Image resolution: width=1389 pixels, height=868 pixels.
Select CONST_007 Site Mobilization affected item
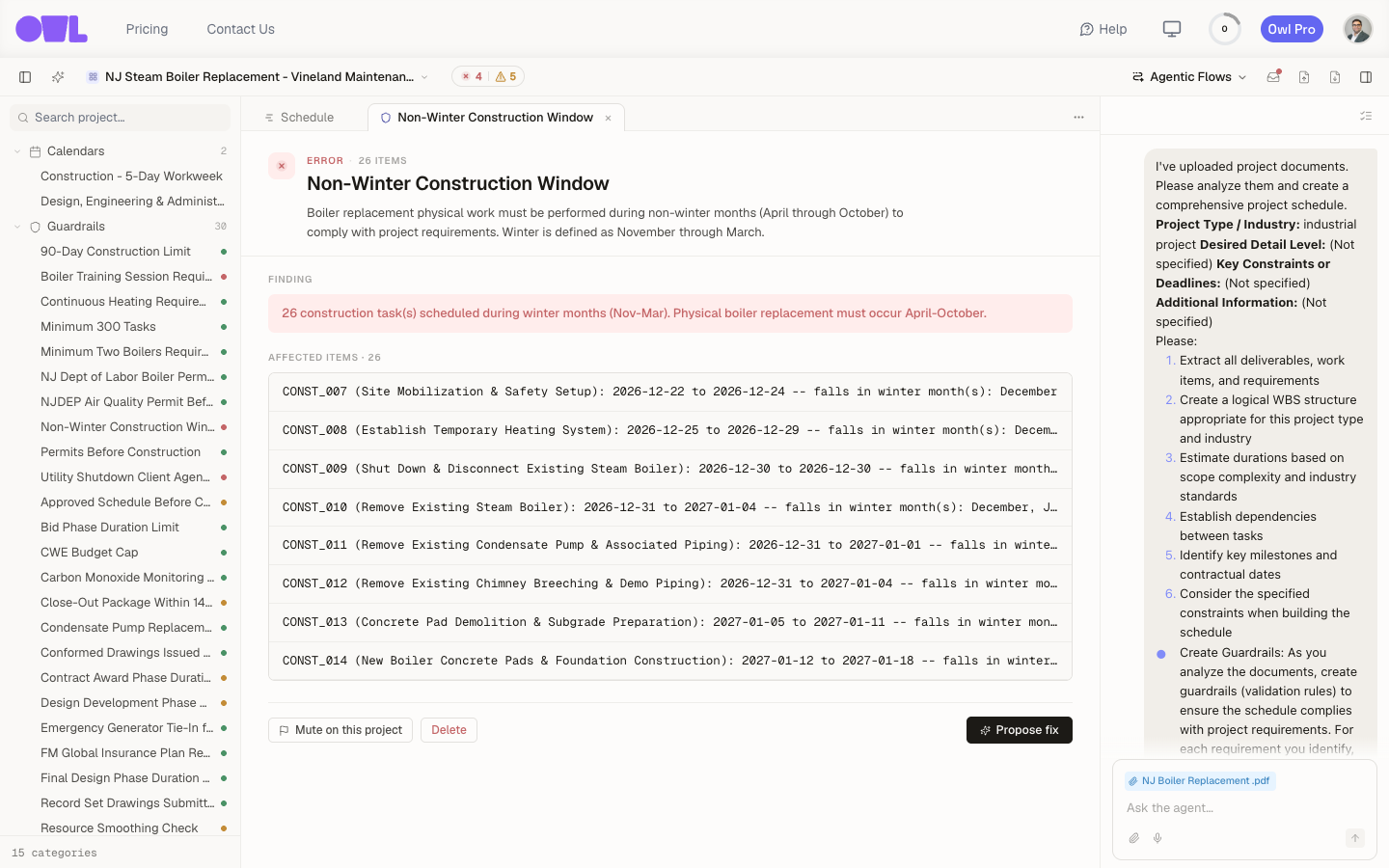pos(670,393)
